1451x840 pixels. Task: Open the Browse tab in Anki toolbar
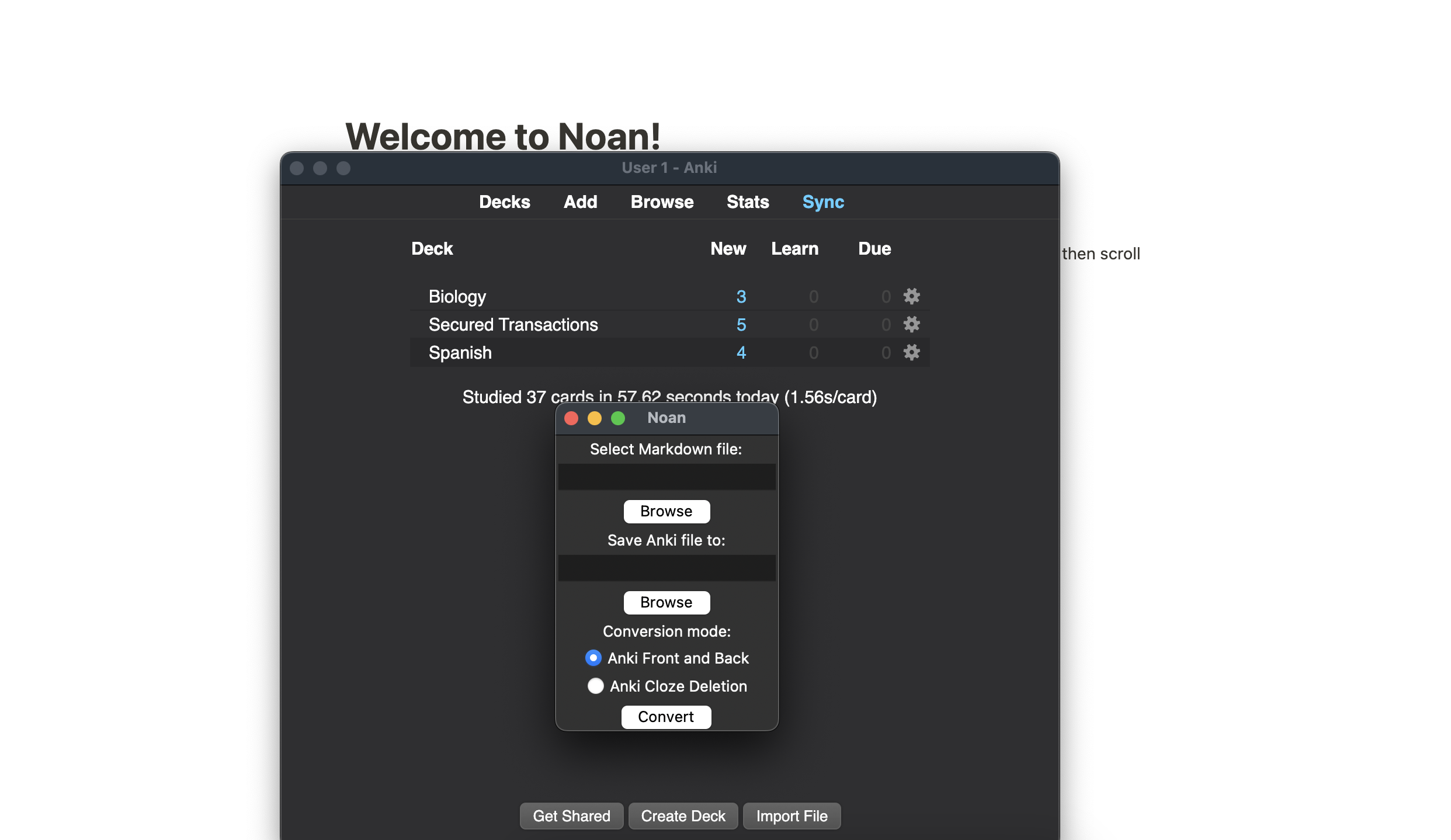(x=662, y=202)
